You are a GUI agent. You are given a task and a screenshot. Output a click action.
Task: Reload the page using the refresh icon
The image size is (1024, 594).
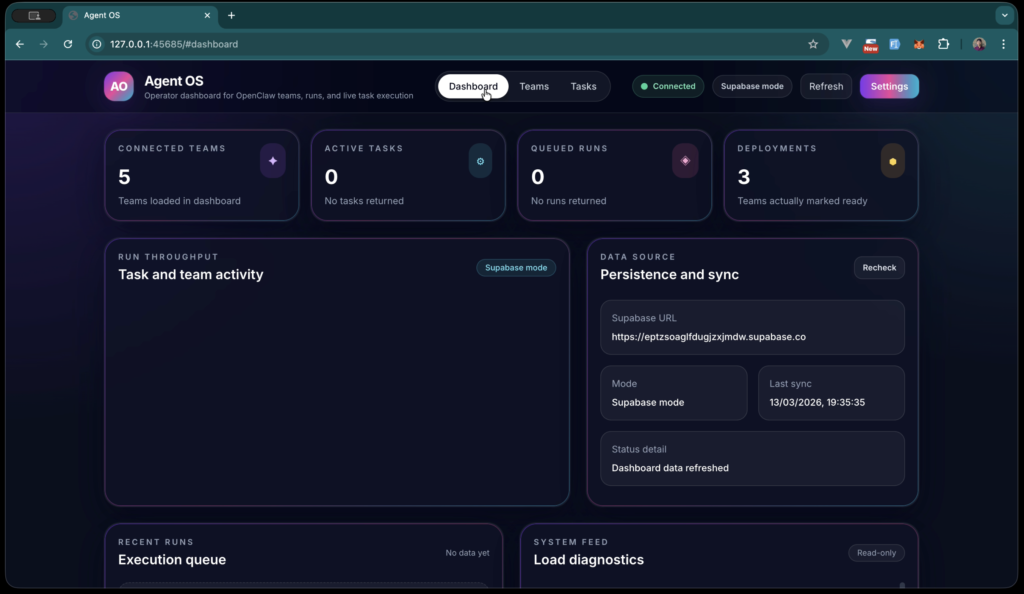pyautogui.click(x=67, y=44)
